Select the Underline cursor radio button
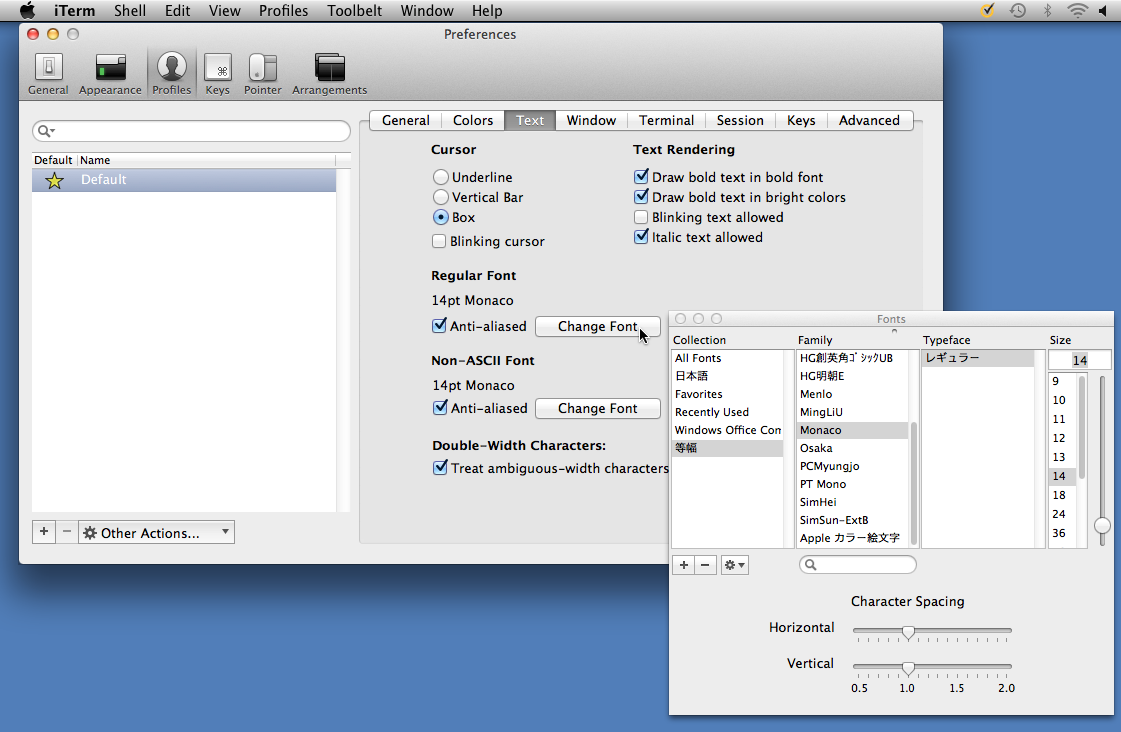This screenshot has height=732, width=1121. (x=441, y=177)
